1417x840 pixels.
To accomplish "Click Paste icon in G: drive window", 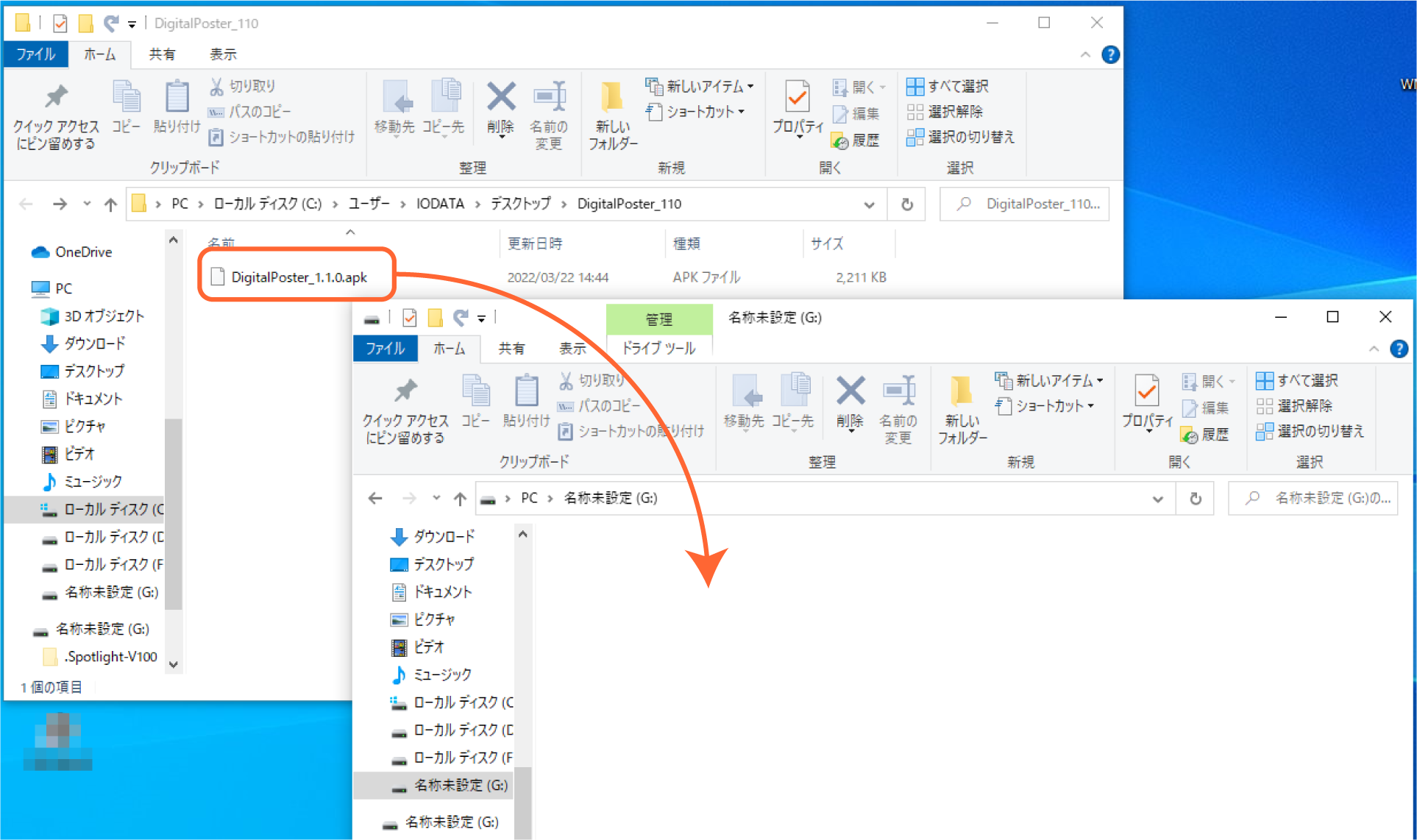I will tap(526, 401).
